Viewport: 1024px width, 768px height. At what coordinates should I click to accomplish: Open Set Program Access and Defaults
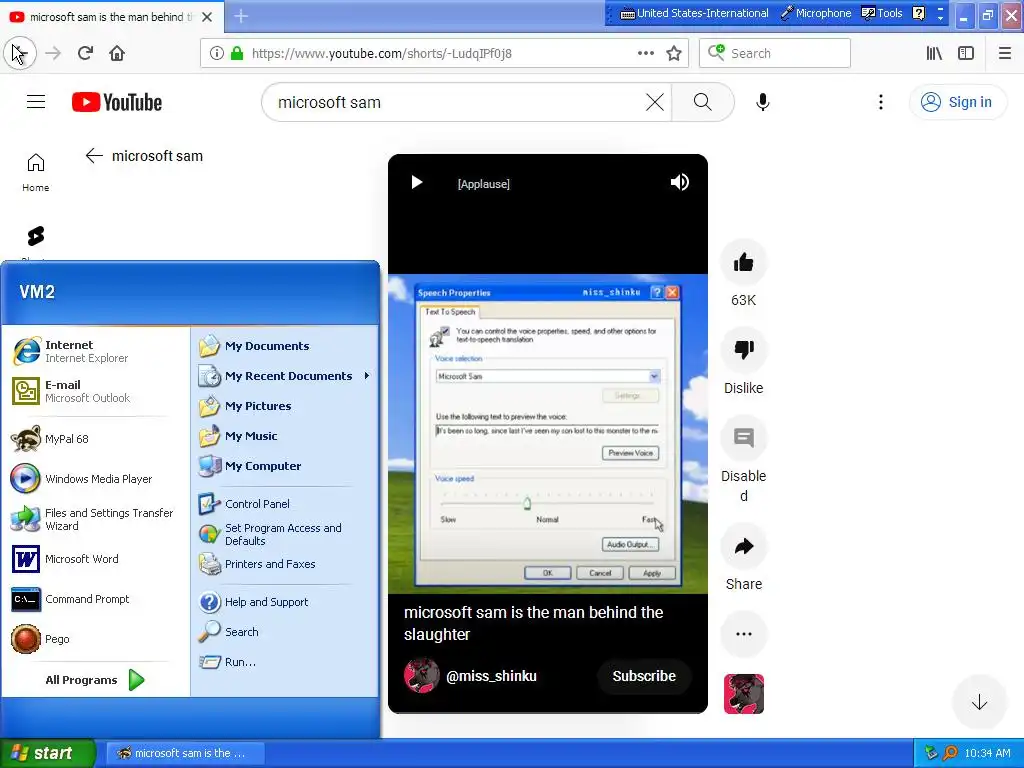285,534
